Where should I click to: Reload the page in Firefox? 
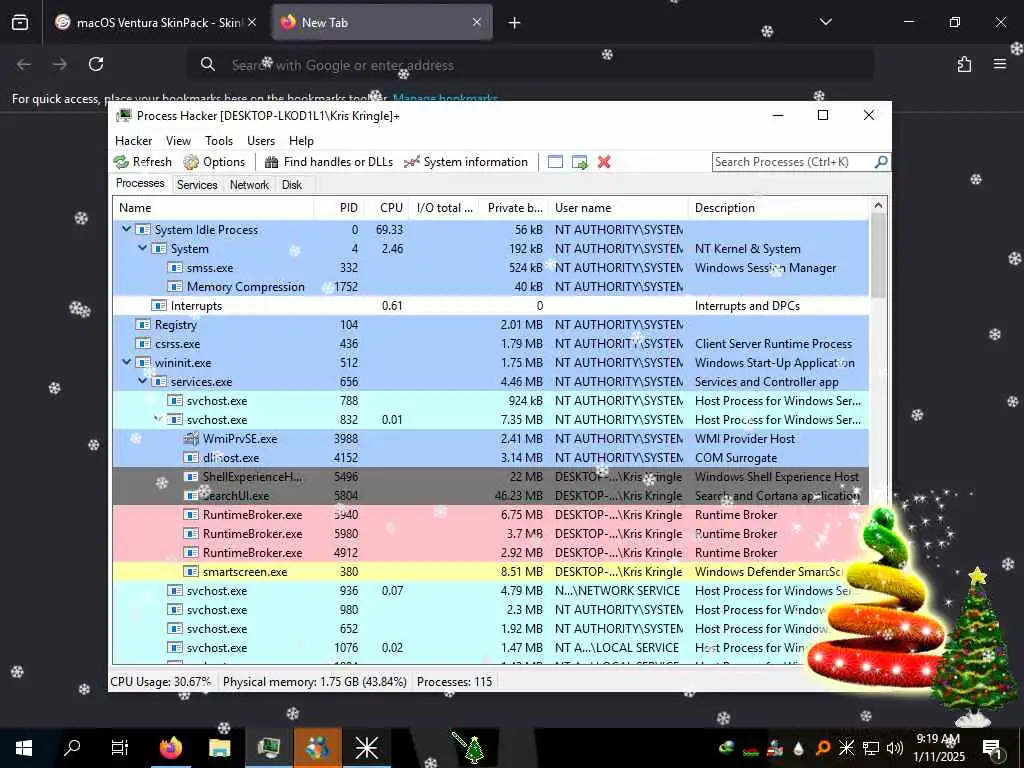click(96, 64)
